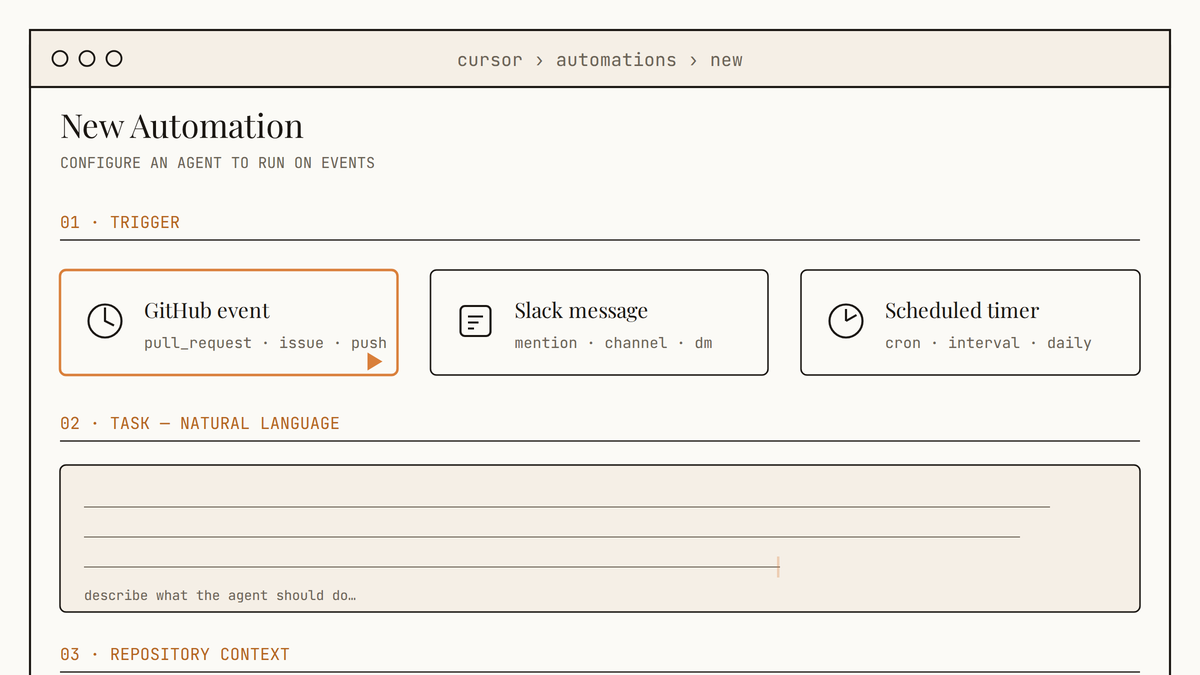Click the message icon in Slack card
Image resolution: width=1200 pixels, height=675 pixels.
coord(475,321)
